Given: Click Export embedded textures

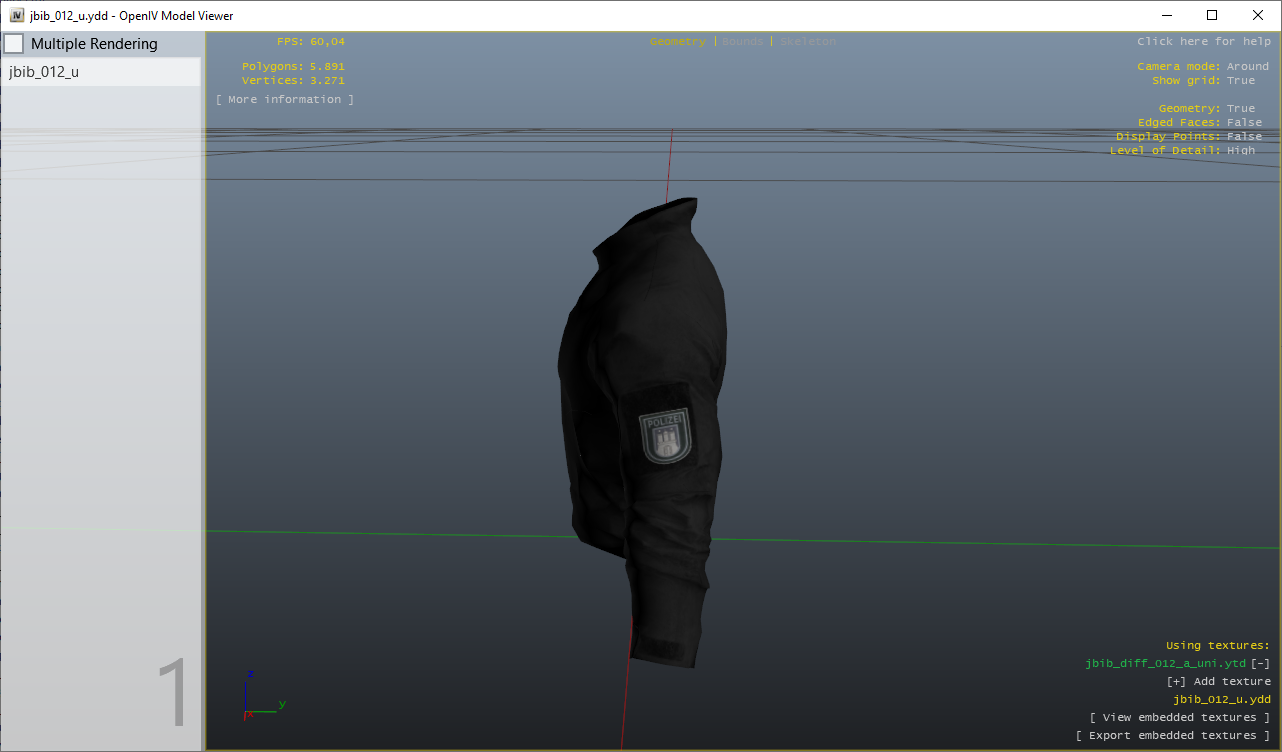Looking at the screenshot, I should [x=1173, y=736].
